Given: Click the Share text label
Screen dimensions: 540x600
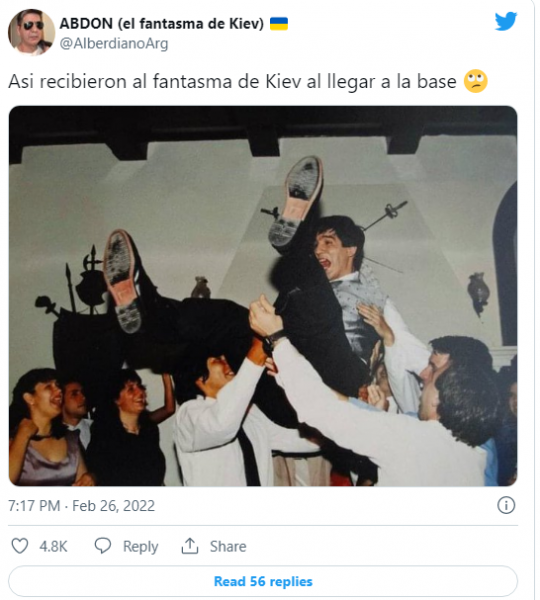Looking at the screenshot, I should (x=228, y=546).
